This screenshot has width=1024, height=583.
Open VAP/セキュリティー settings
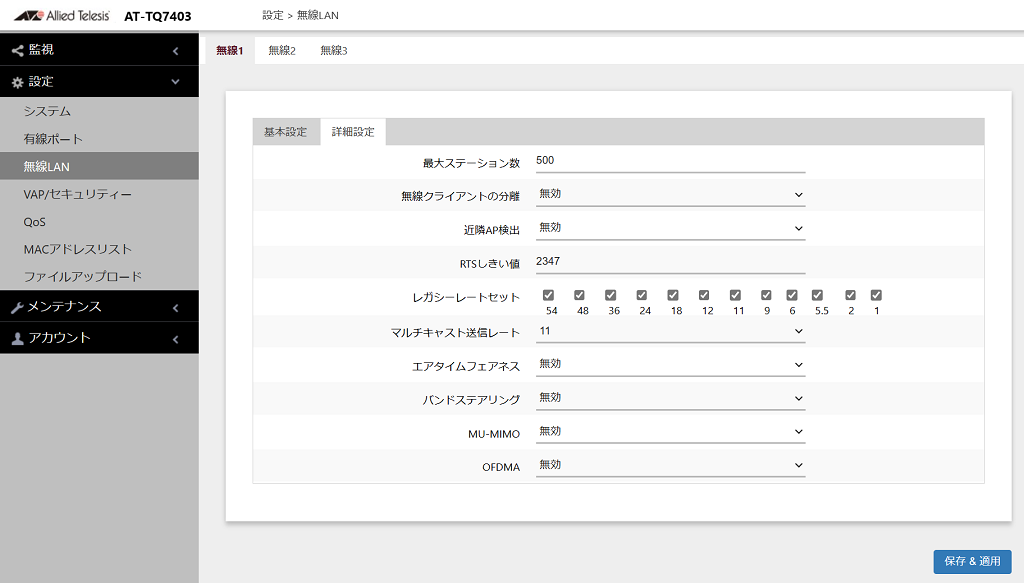[x=99, y=194]
